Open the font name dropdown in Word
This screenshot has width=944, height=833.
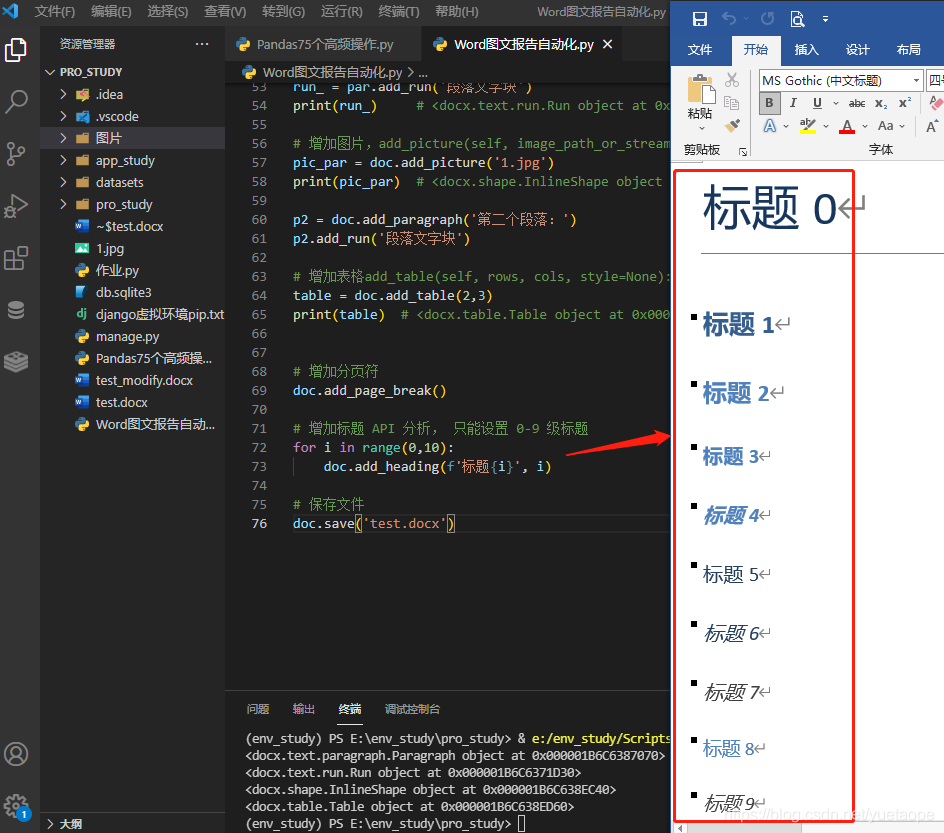click(x=916, y=80)
